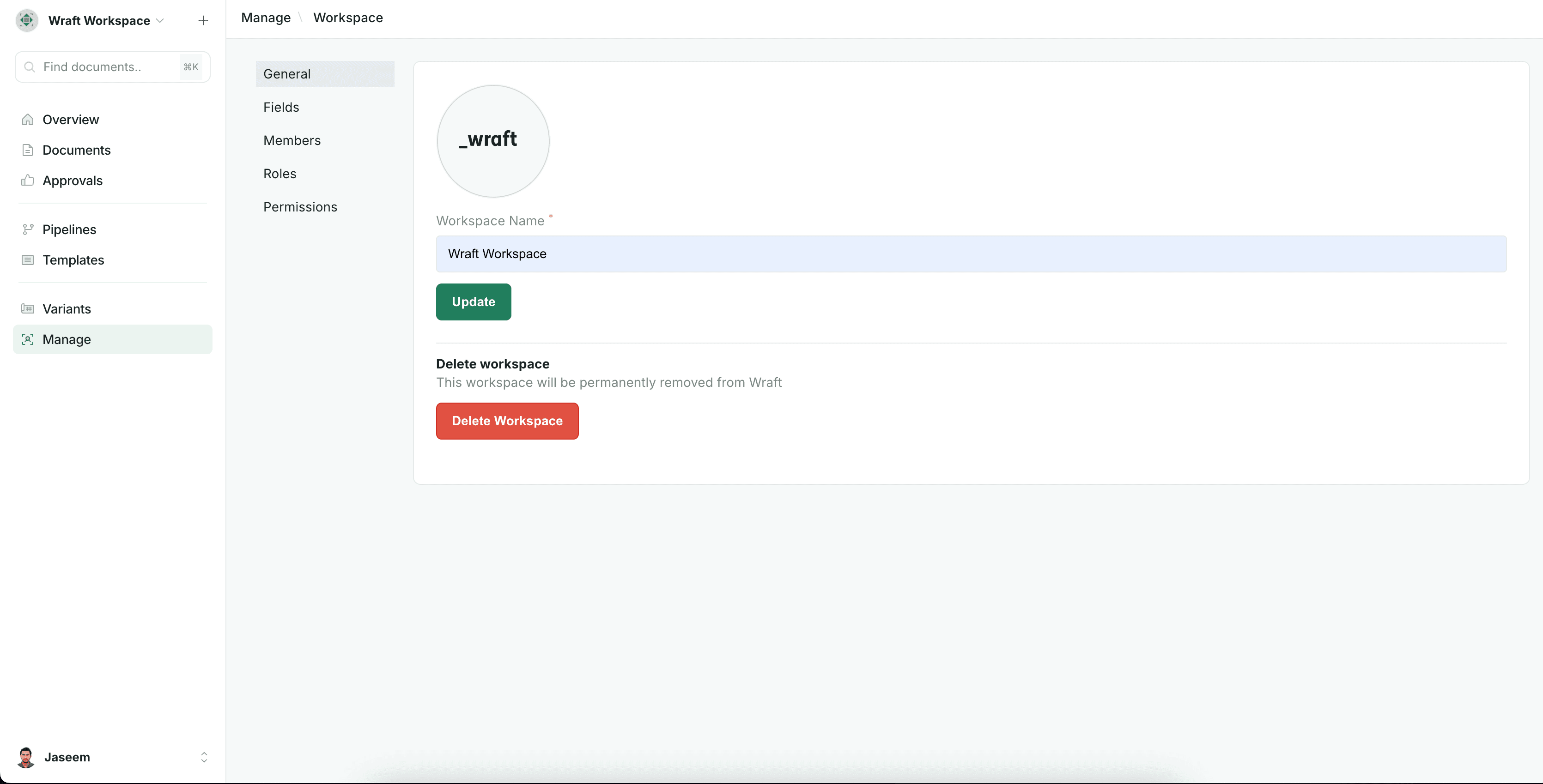The image size is (1543, 784).
Task: Click the Templates layout icon
Action: point(28,260)
